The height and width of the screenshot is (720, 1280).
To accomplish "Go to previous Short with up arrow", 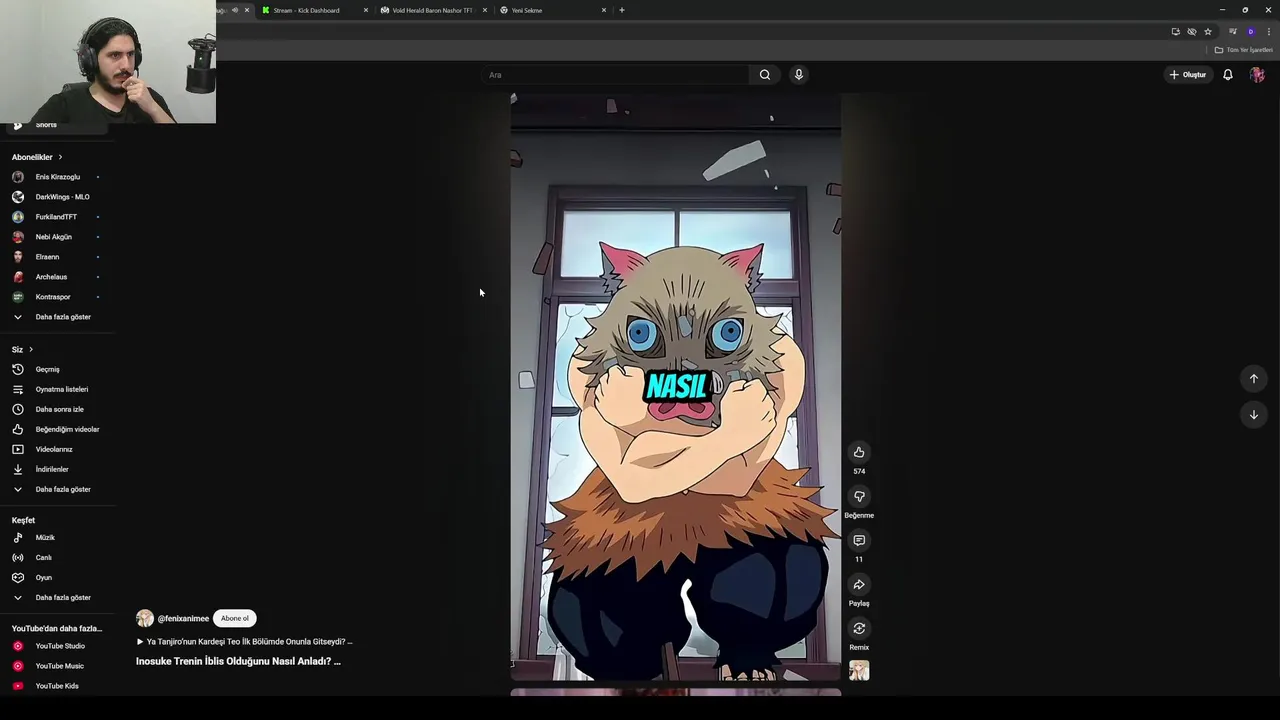I will point(1254,379).
